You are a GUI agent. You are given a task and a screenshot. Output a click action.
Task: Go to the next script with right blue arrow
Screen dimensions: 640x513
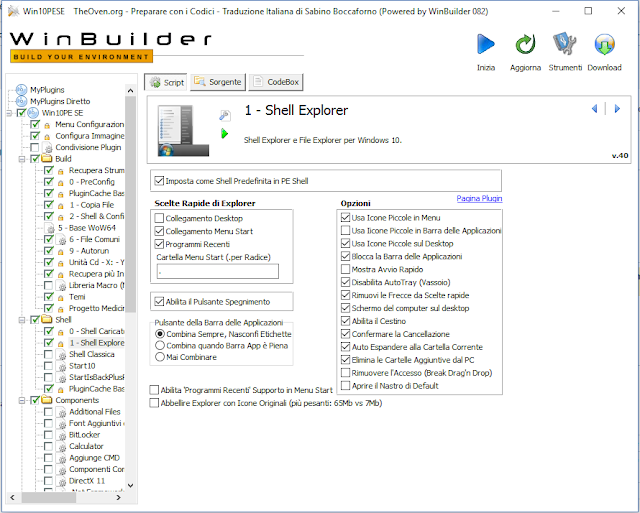pos(617,109)
